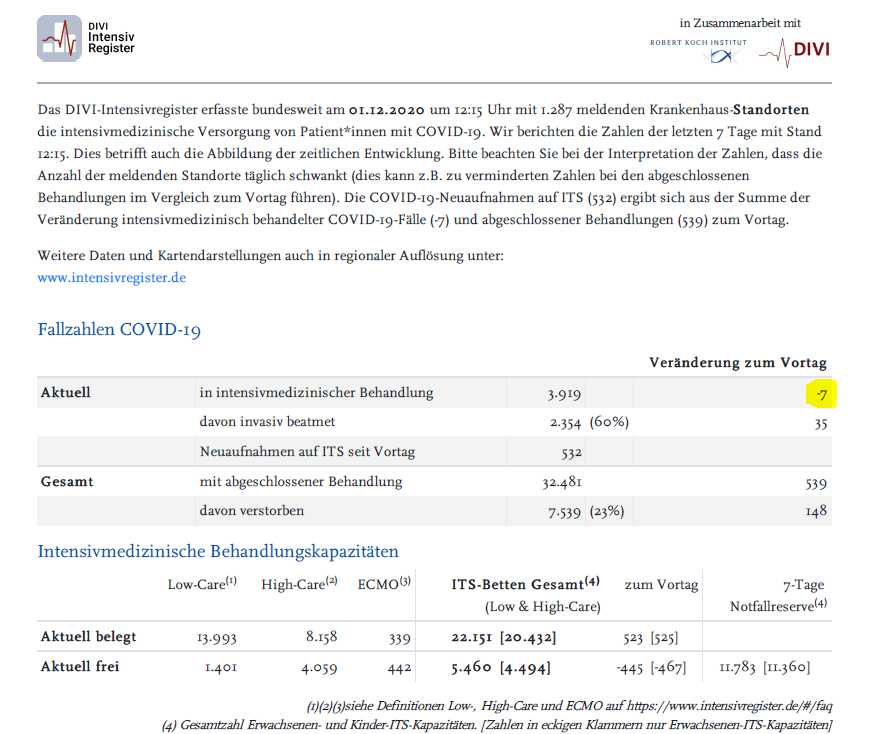The height and width of the screenshot is (734, 870).
Task: Click the 'Veränderung zum Vortag' column header
Action: pyautogui.click(x=737, y=362)
